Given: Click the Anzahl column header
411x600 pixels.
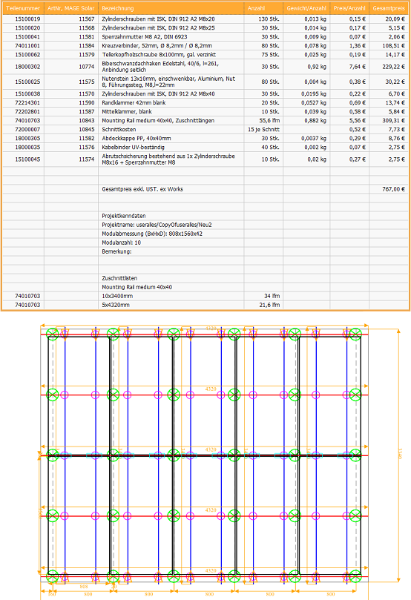Looking at the screenshot, I should (x=264, y=8).
